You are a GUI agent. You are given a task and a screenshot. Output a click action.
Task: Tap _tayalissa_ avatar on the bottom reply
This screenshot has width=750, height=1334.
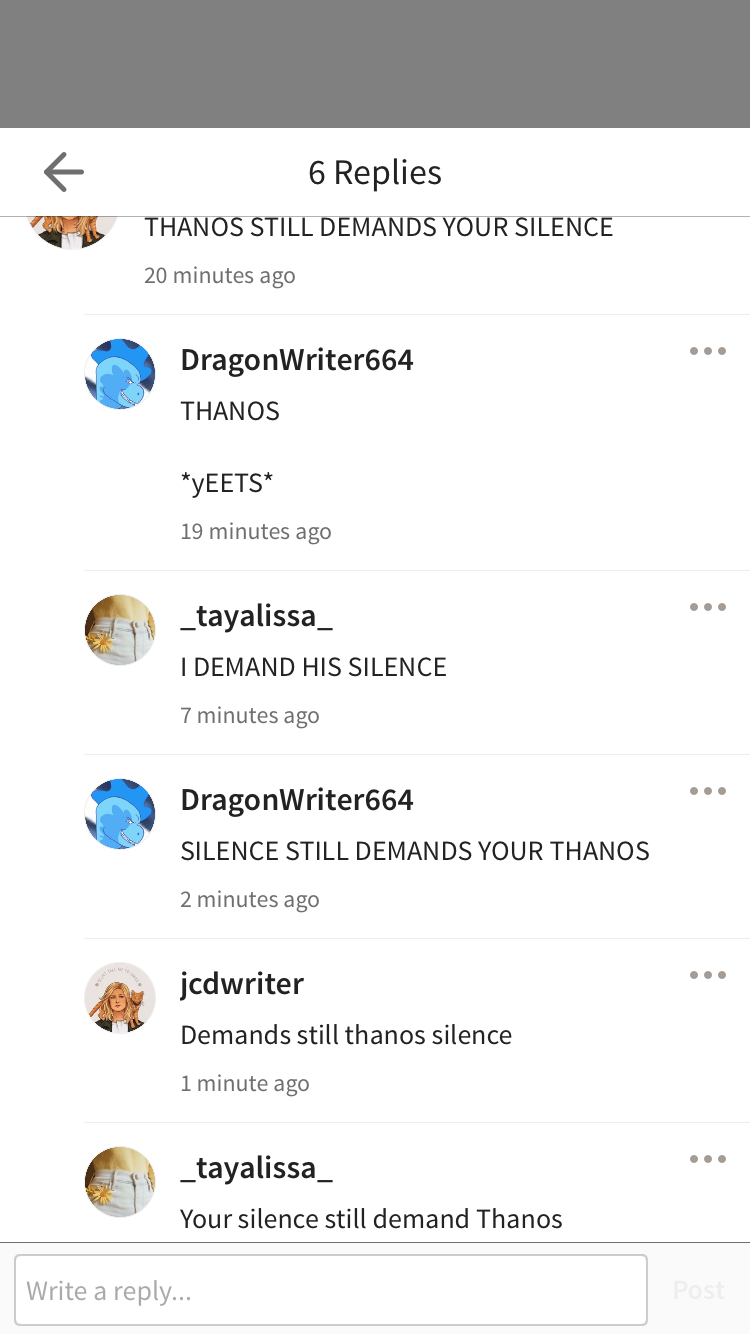click(x=120, y=1182)
